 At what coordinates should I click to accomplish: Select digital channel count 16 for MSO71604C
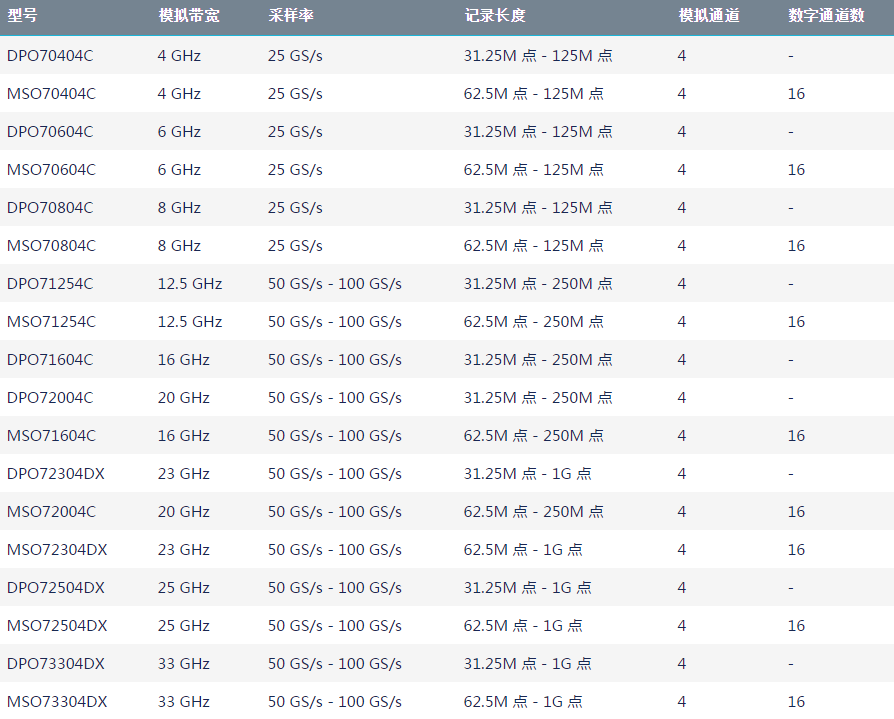[796, 436]
